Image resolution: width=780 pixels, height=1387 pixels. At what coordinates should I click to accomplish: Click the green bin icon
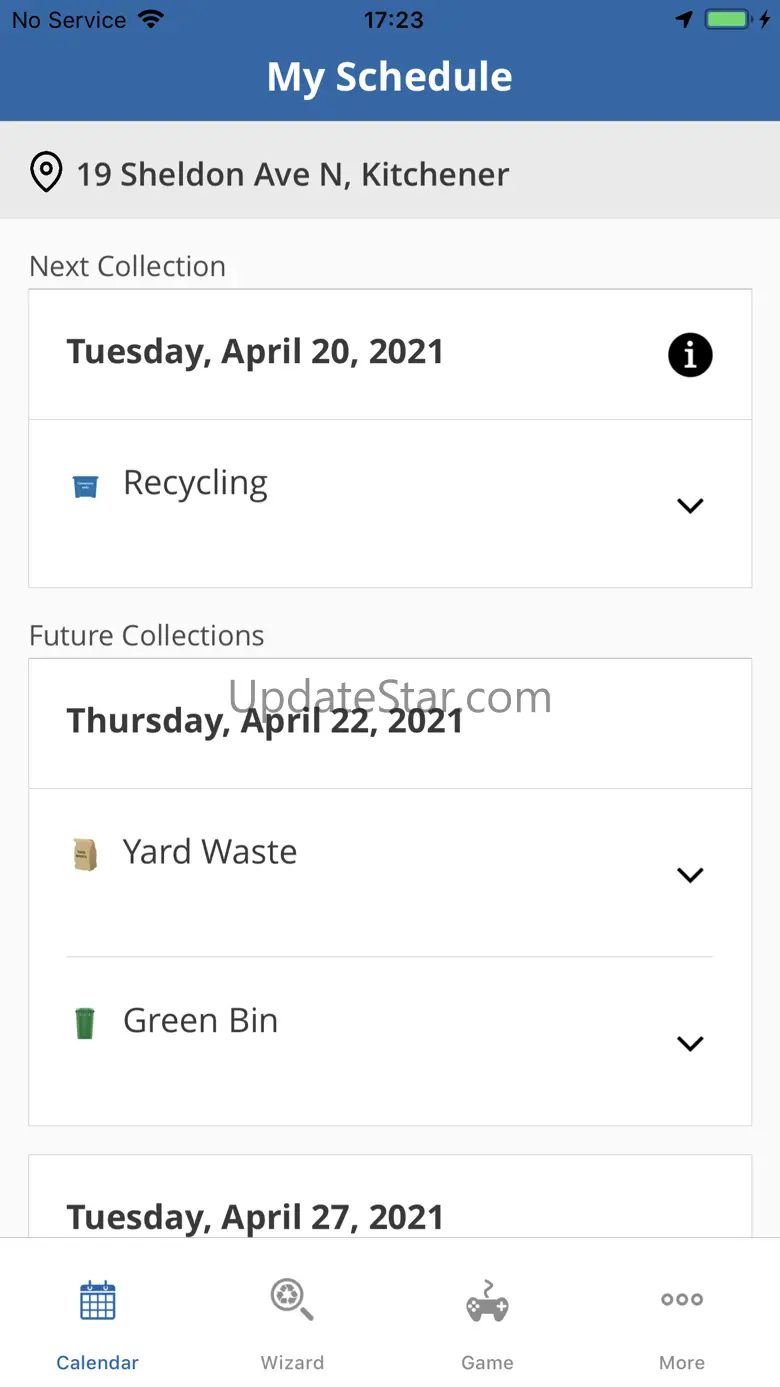click(x=85, y=1023)
